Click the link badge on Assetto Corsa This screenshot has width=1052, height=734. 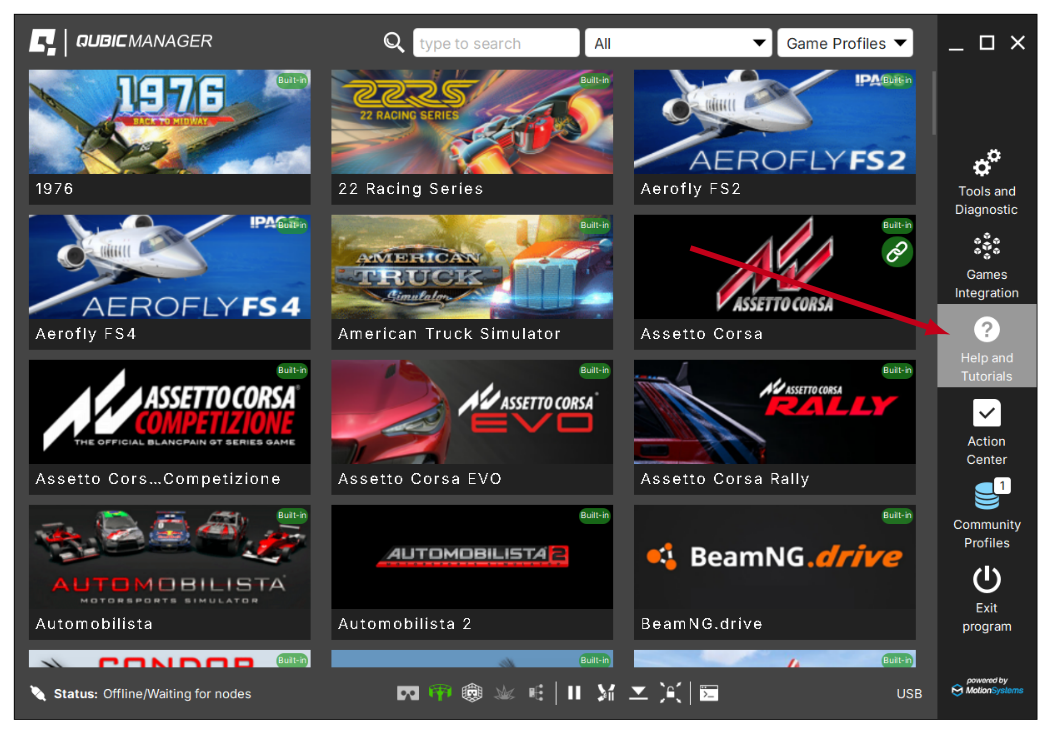click(x=897, y=253)
